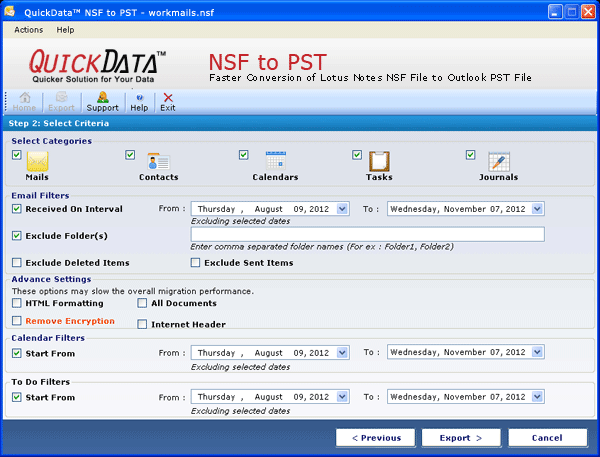The image size is (600, 457).
Task: Open Email Filters To date dropdown
Action: point(537,209)
